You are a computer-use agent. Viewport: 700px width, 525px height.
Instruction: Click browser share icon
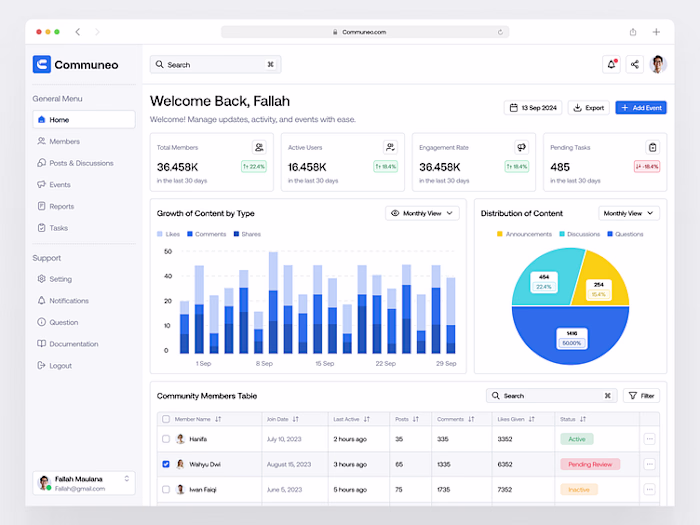(x=633, y=32)
